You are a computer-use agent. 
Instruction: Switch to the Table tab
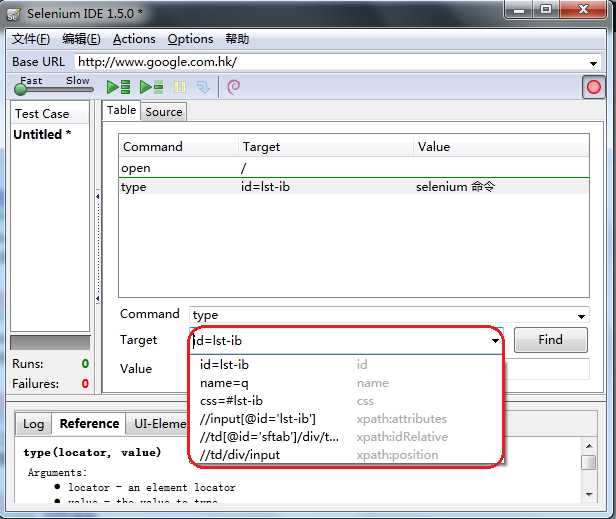click(x=121, y=110)
